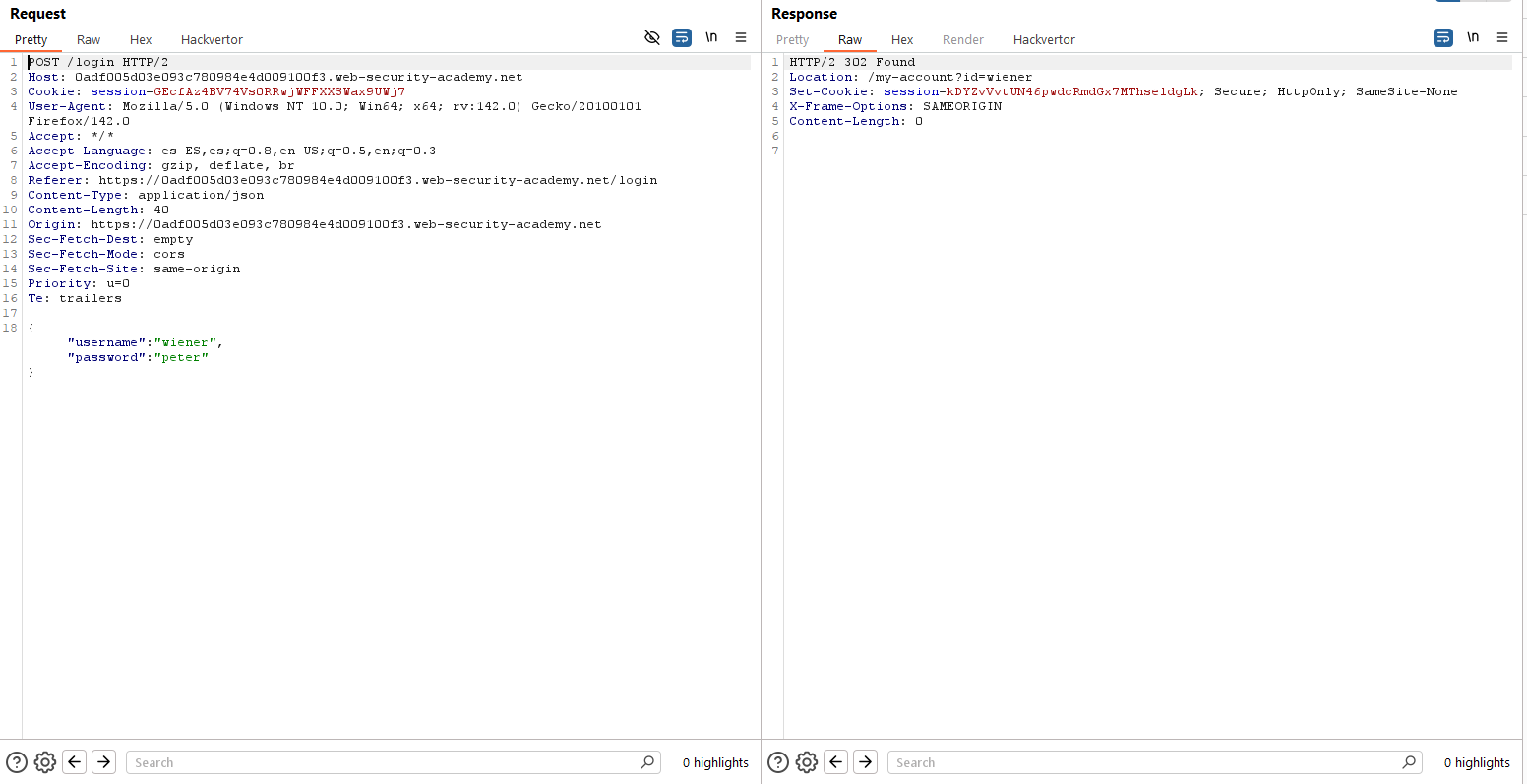This screenshot has height=784, width=1527.
Task: Toggle hidden characters eye icon in Request
Action: [x=651, y=37]
